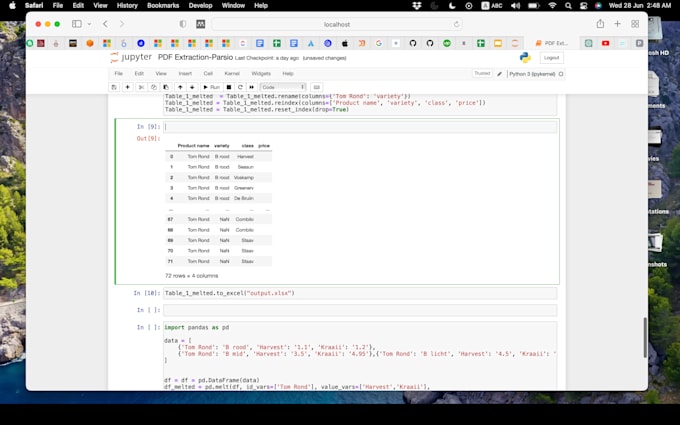Click the Jupyter logo

131,57
